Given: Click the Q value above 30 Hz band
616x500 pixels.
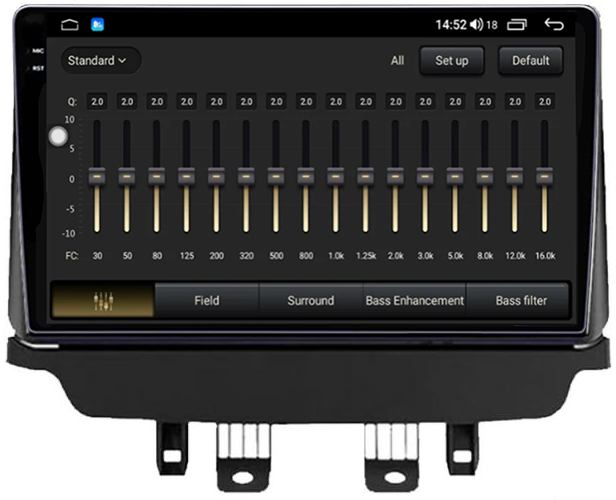Looking at the screenshot, I should click(x=97, y=101).
